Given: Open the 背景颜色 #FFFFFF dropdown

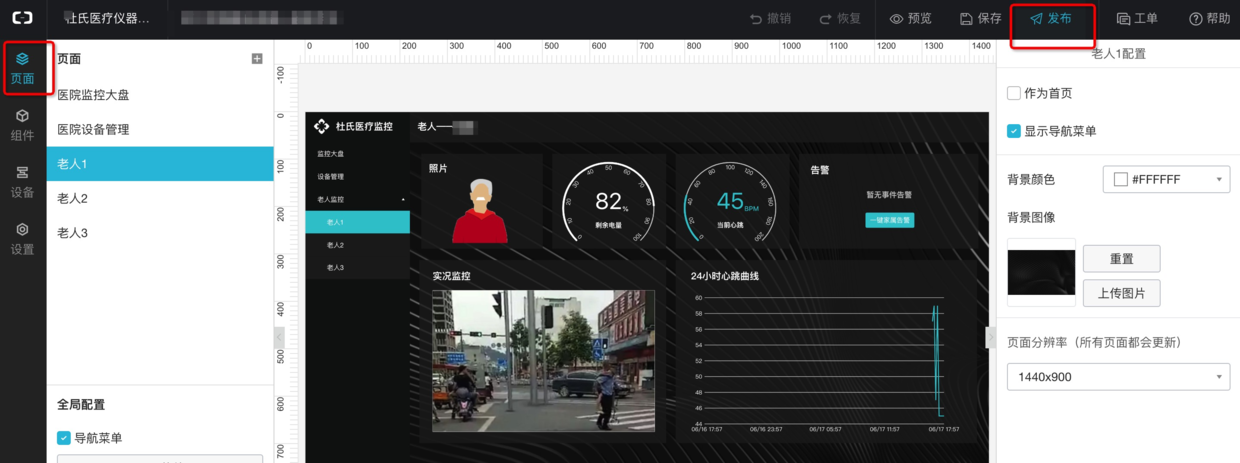Looking at the screenshot, I should pos(1166,179).
